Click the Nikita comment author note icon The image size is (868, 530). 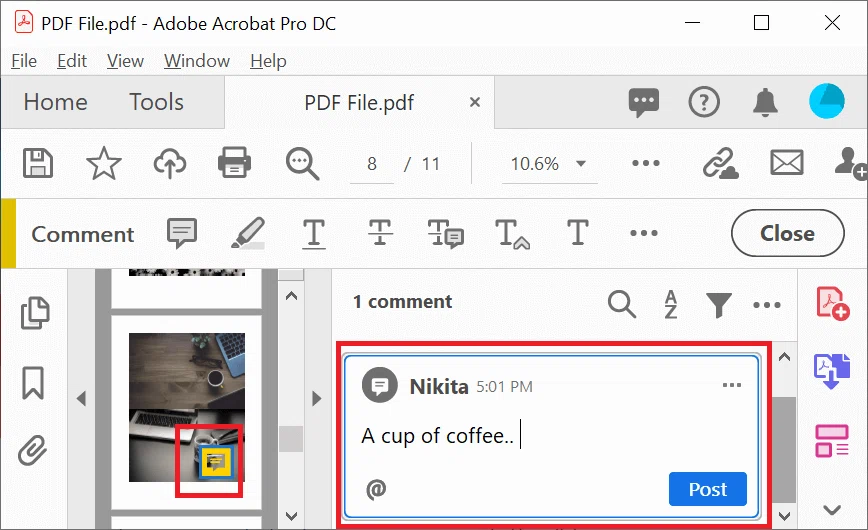pyautogui.click(x=380, y=385)
